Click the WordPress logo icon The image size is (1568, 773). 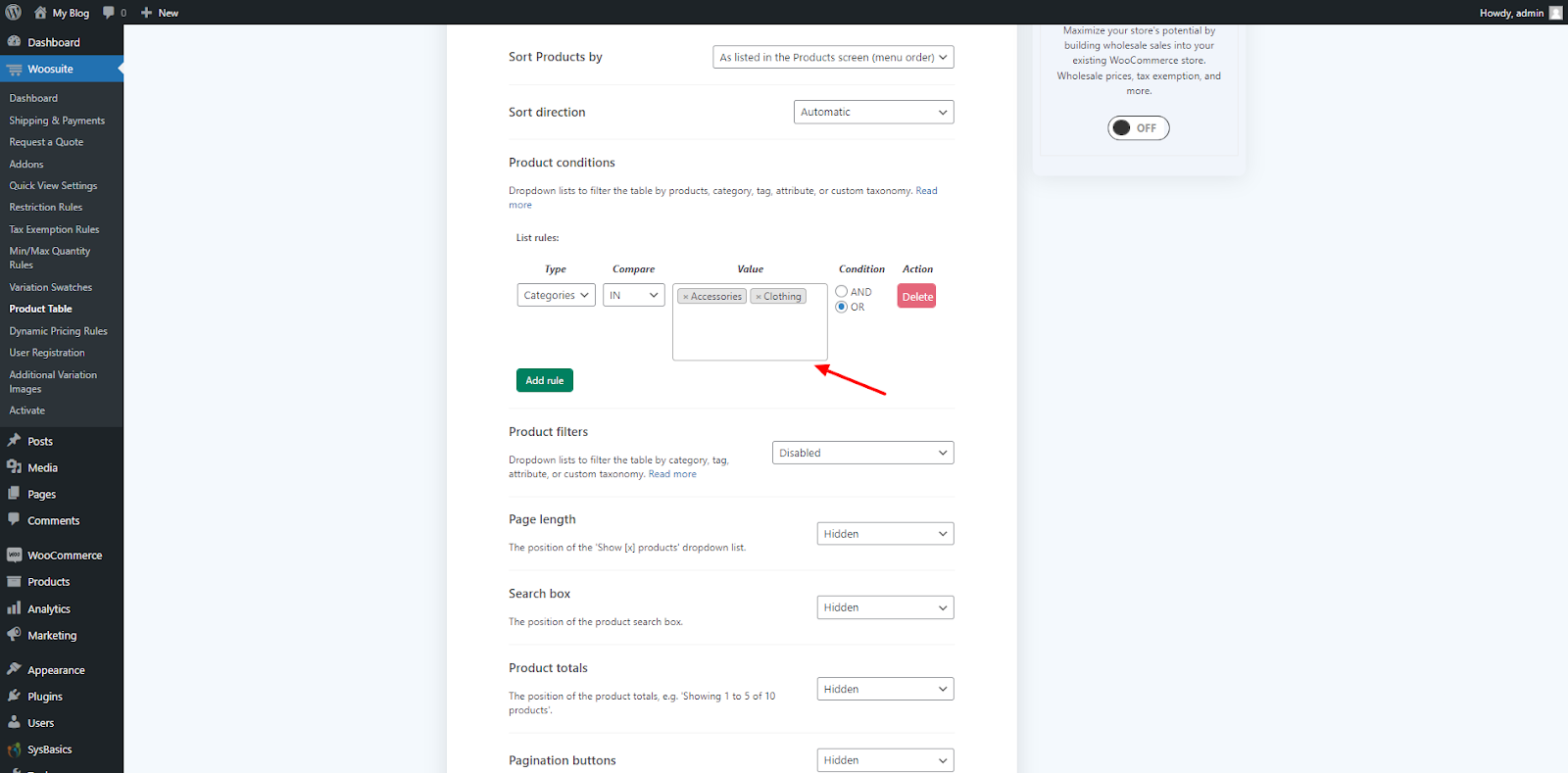14,13
